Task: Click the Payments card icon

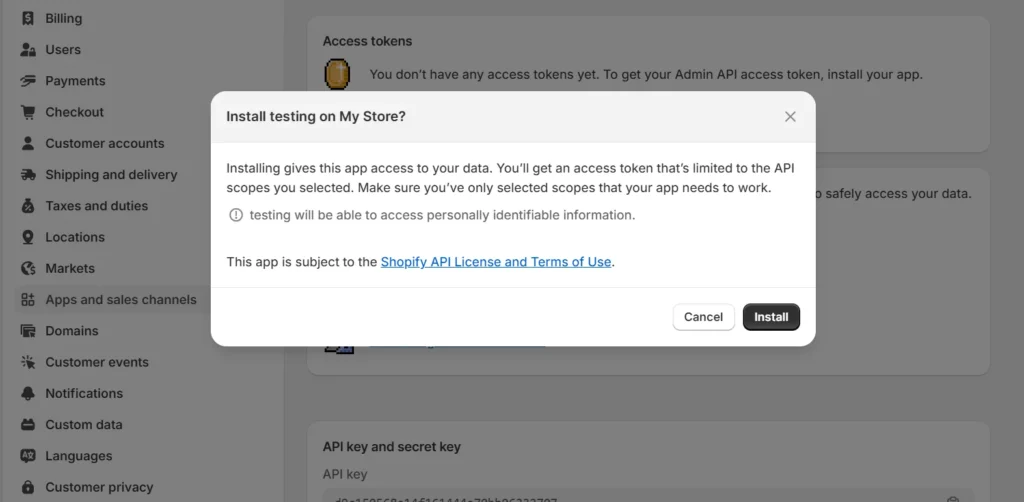Action: (28, 81)
